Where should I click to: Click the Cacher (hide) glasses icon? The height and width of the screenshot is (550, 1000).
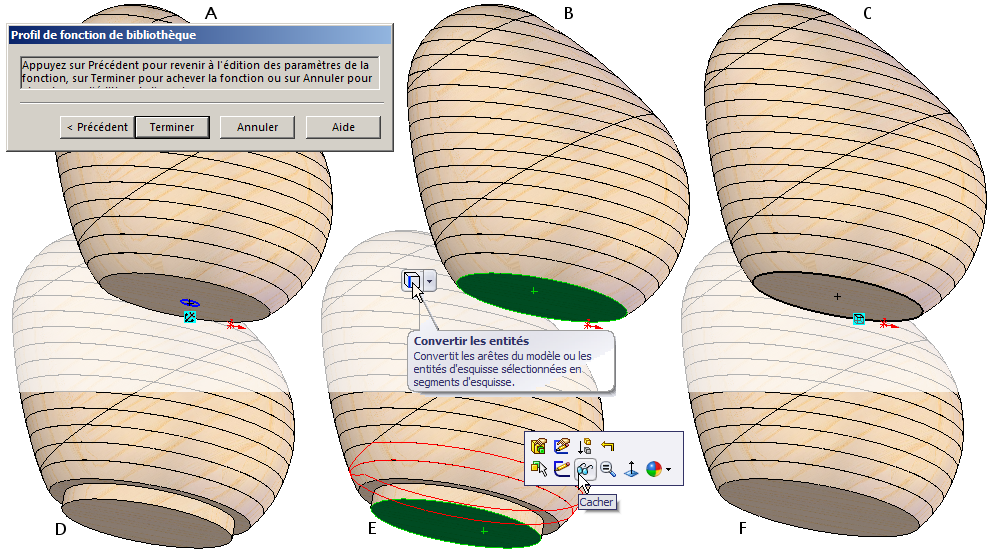(585, 470)
